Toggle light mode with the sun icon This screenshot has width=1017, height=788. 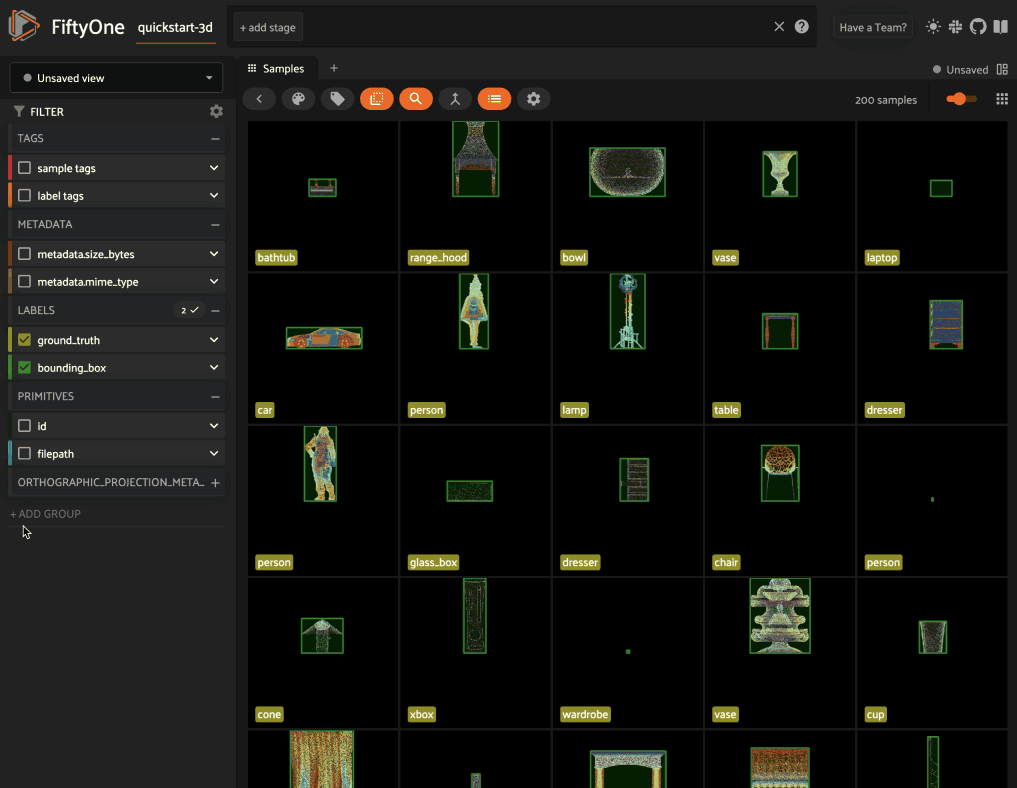click(933, 27)
